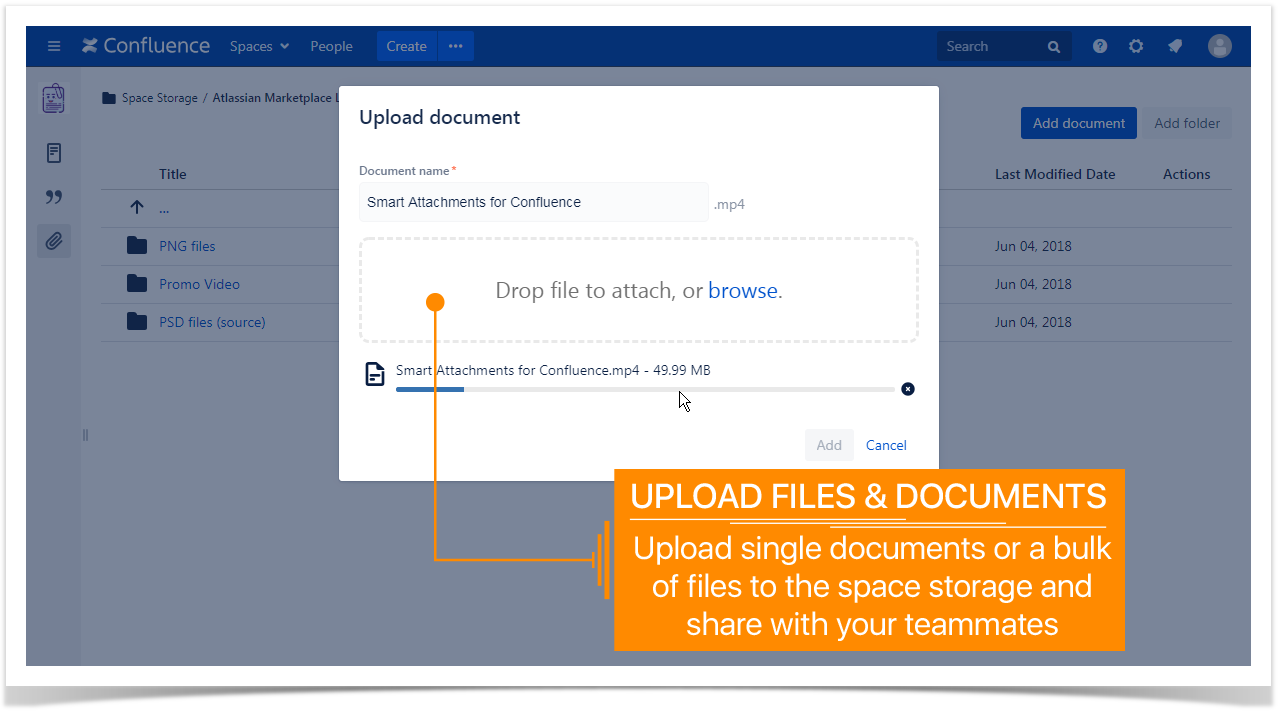Go up one folder level arrow

[137, 208]
